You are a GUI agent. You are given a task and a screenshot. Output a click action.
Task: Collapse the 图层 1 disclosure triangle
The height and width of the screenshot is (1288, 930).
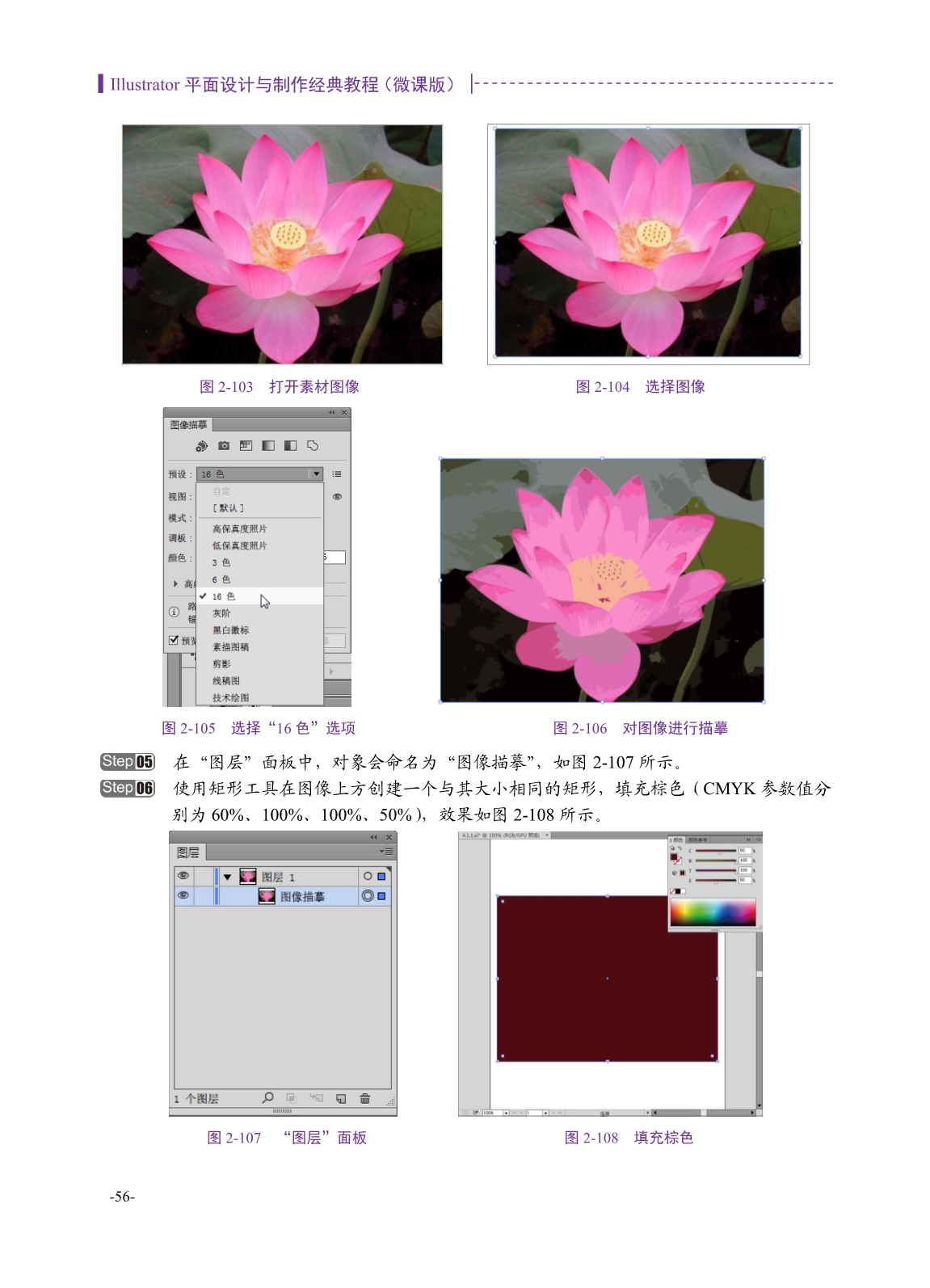(x=228, y=877)
